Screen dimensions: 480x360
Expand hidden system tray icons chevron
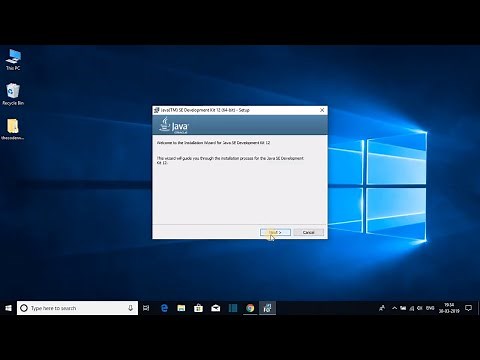(x=394, y=308)
